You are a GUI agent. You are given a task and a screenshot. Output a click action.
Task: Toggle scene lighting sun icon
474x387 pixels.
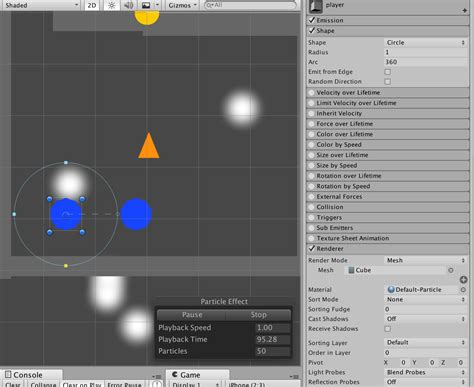click(112, 5)
